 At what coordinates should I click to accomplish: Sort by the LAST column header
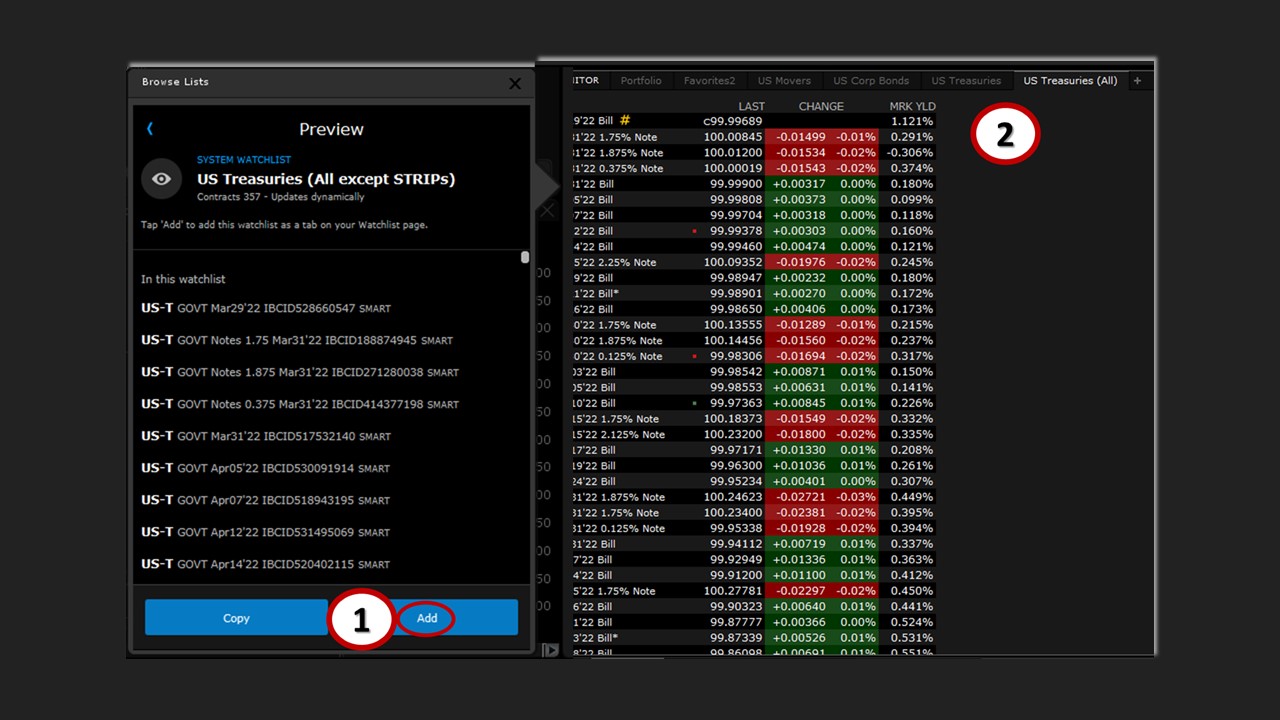[751, 106]
